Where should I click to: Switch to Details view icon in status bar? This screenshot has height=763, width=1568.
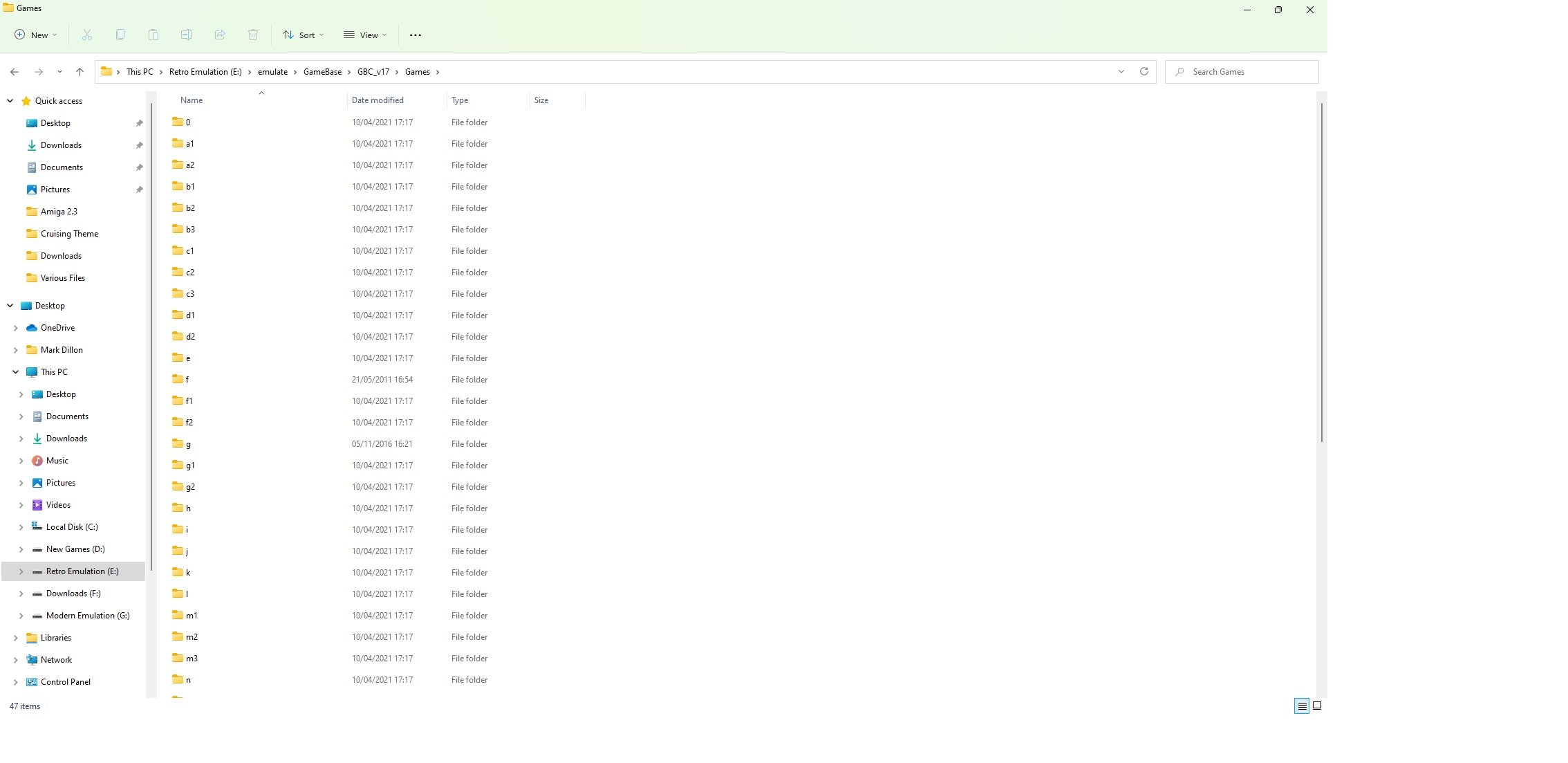point(1302,706)
